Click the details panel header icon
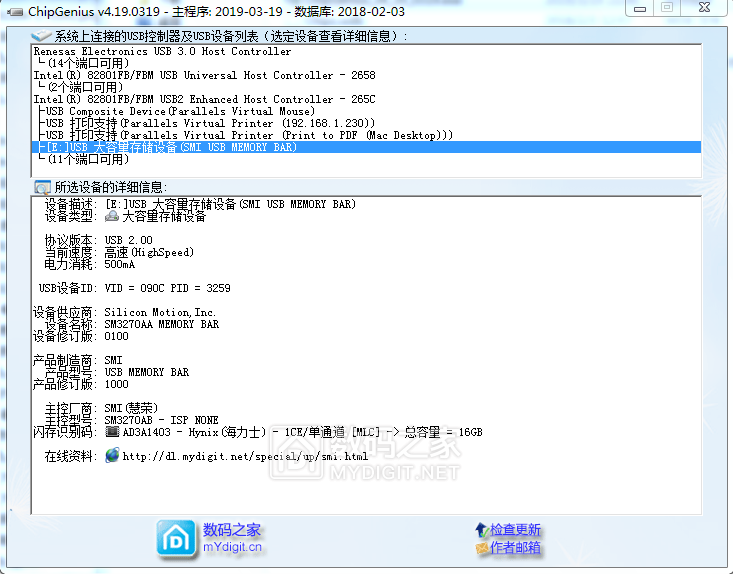The height and width of the screenshot is (574, 733). (42, 187)
